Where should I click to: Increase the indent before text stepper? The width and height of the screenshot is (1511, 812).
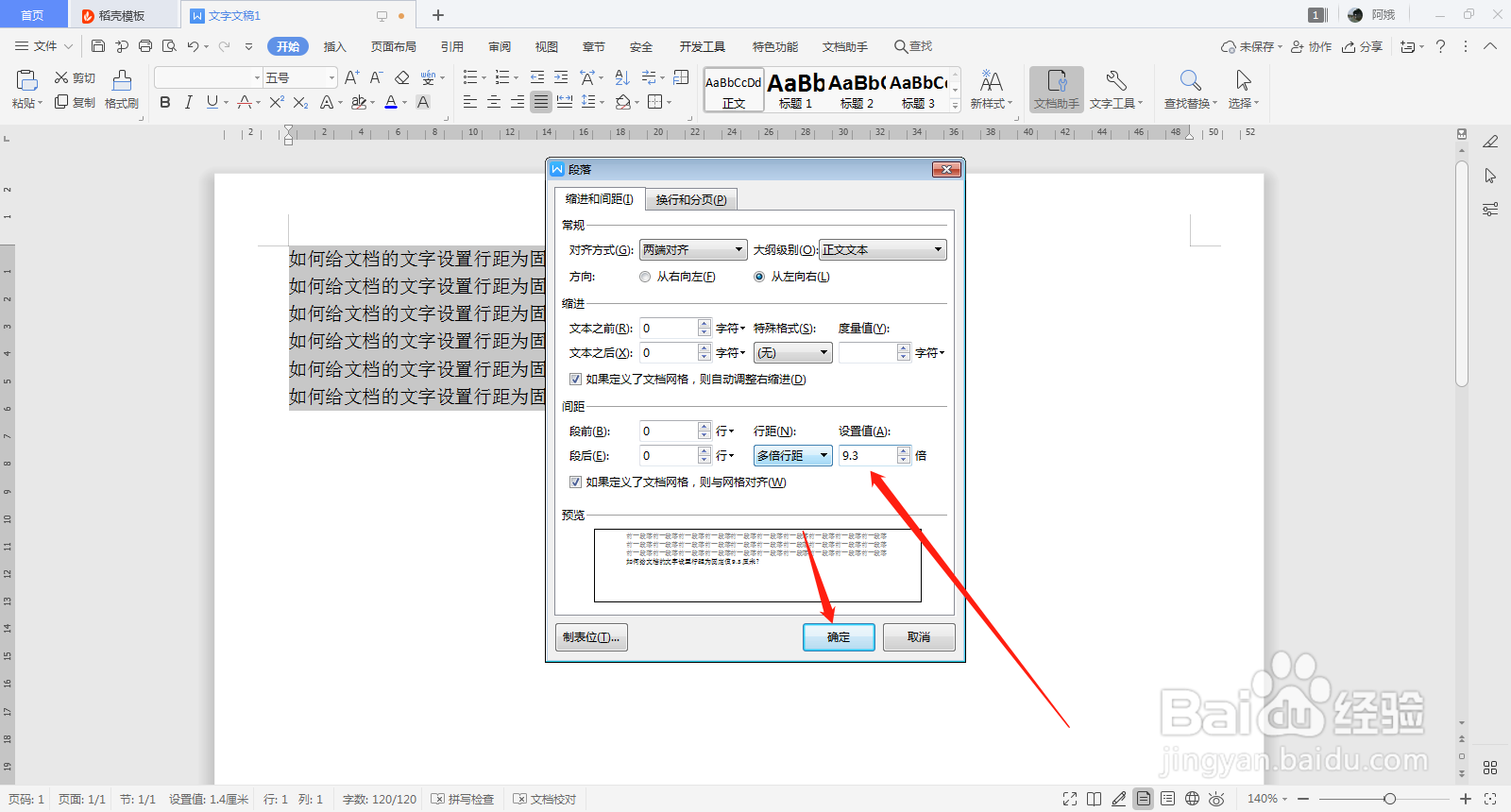[705, 324]
